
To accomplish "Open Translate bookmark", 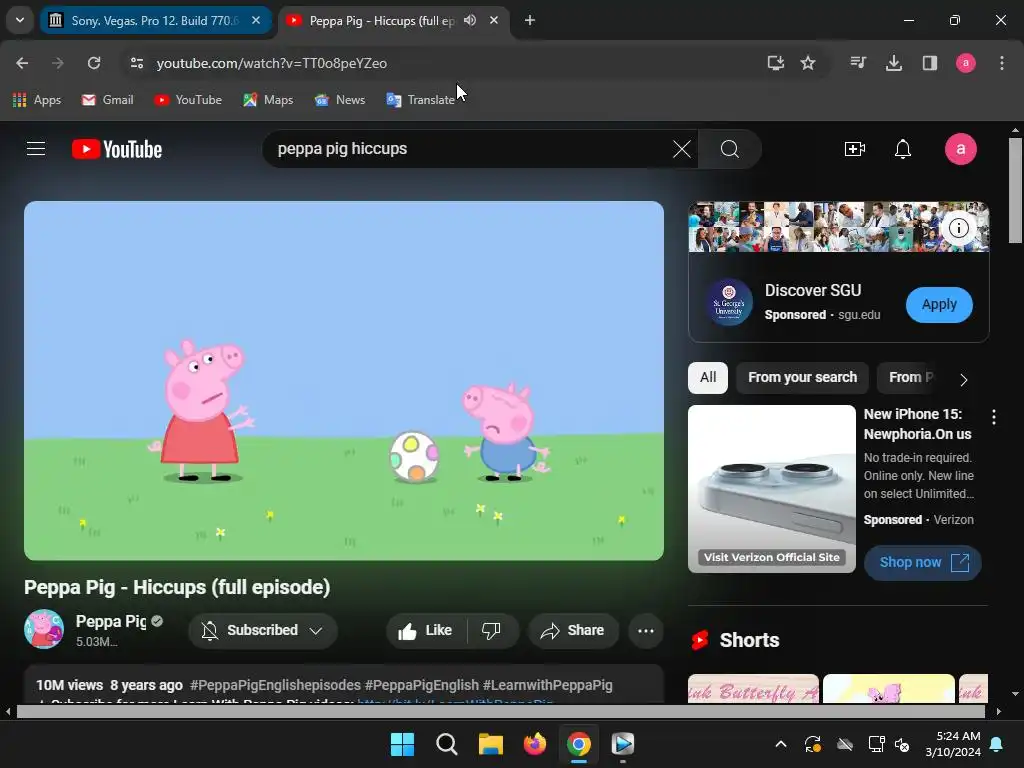I will (421, 100).
